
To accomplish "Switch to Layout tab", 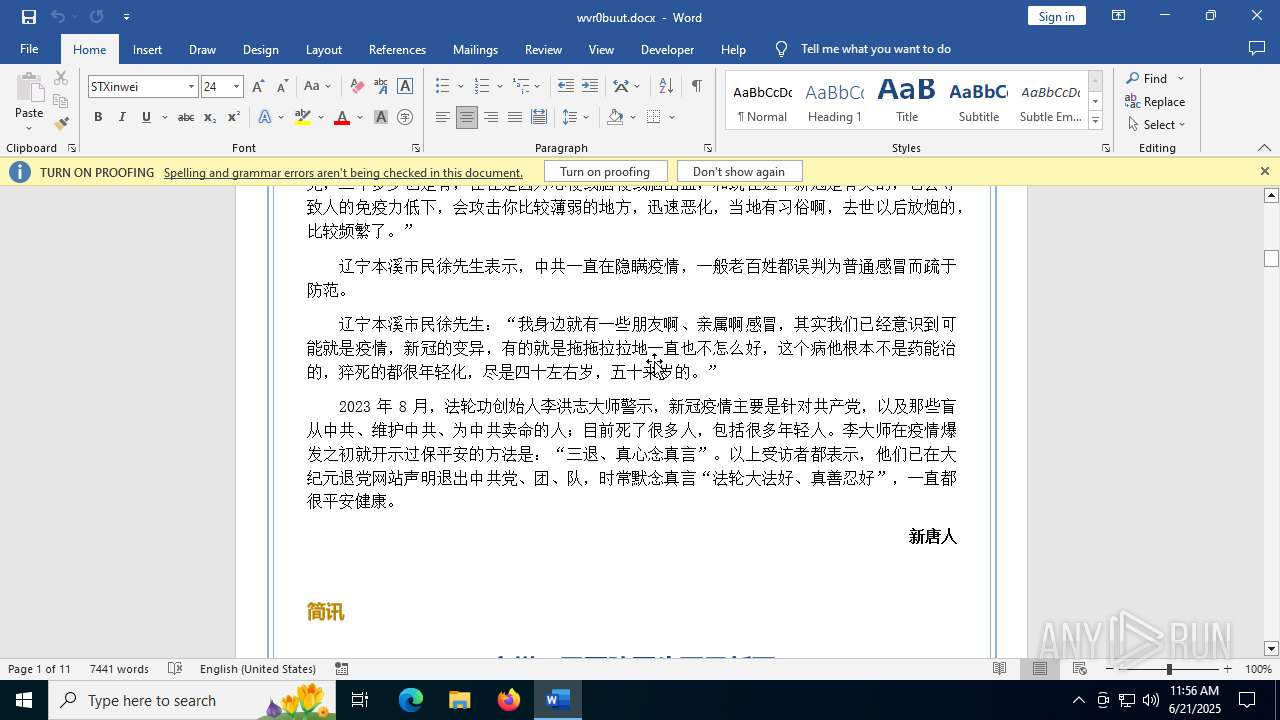I will [323, 49].
